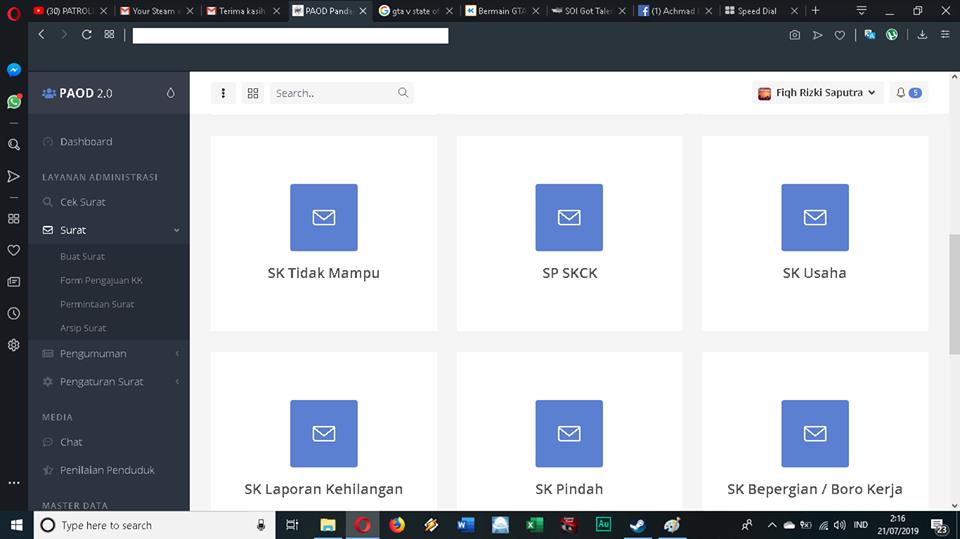
Task: Click Windows Start button
Action: pyautogui.click(x=17, y=525)
